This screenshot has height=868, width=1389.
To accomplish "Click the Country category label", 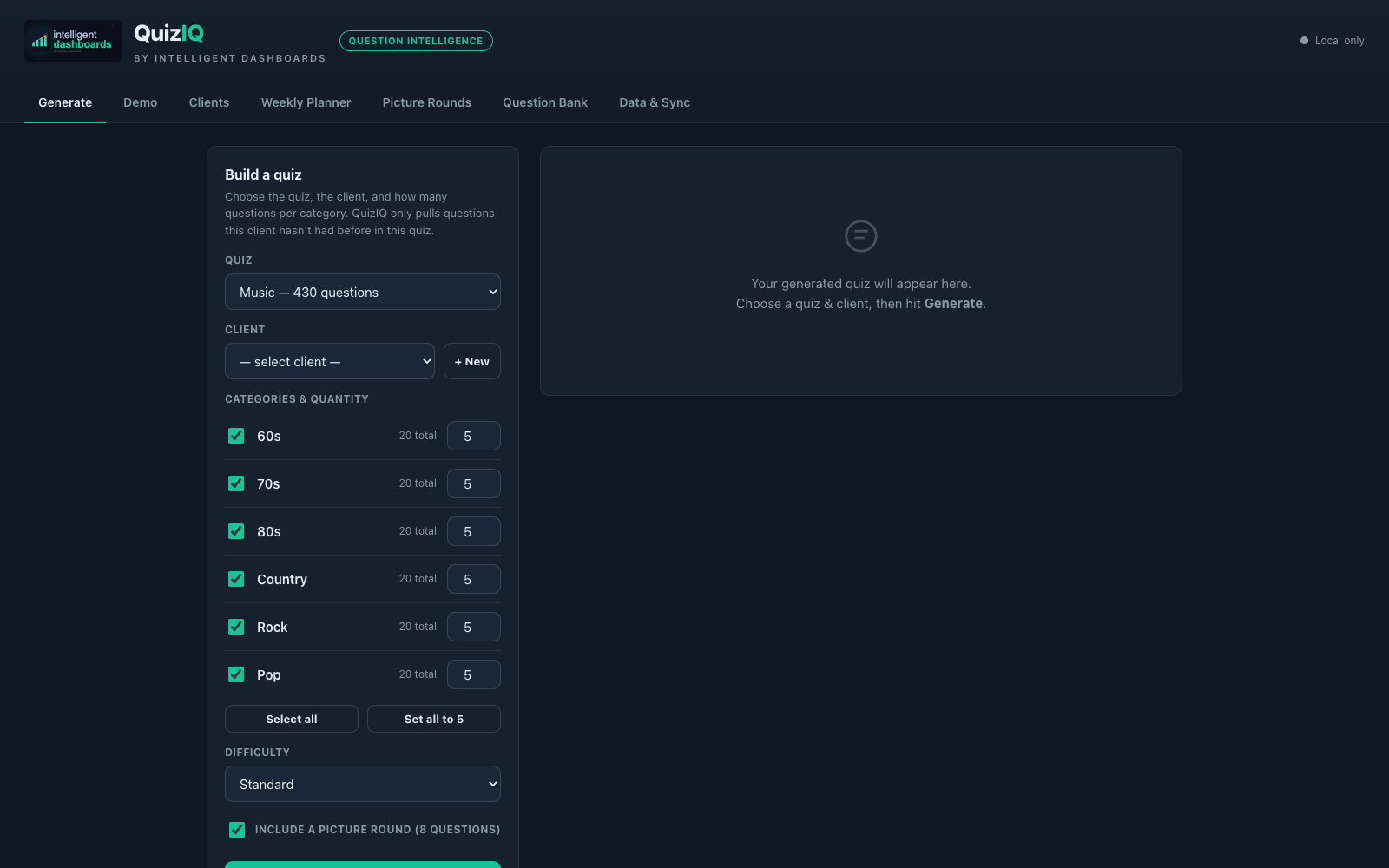I will pyautogui.click(x=282, y=579).
